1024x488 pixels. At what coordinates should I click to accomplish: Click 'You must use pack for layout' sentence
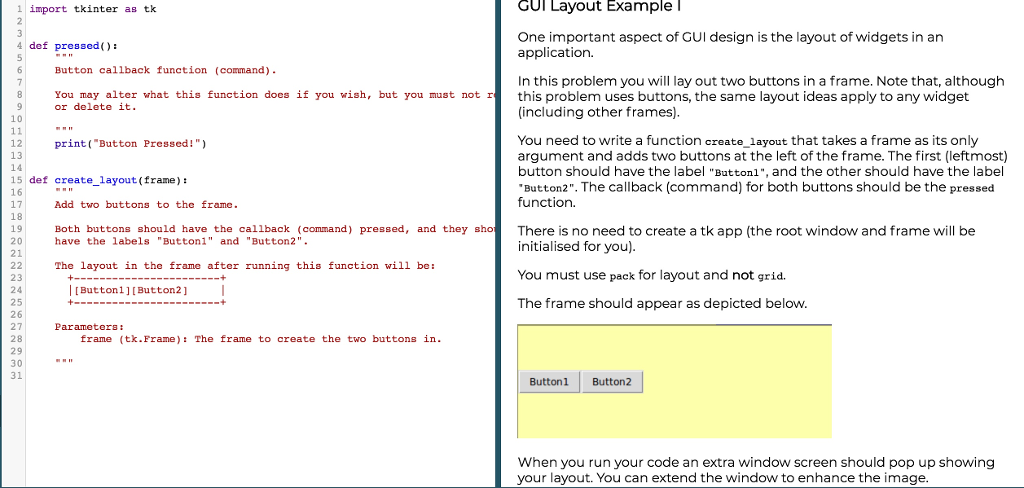click(651, 275)
